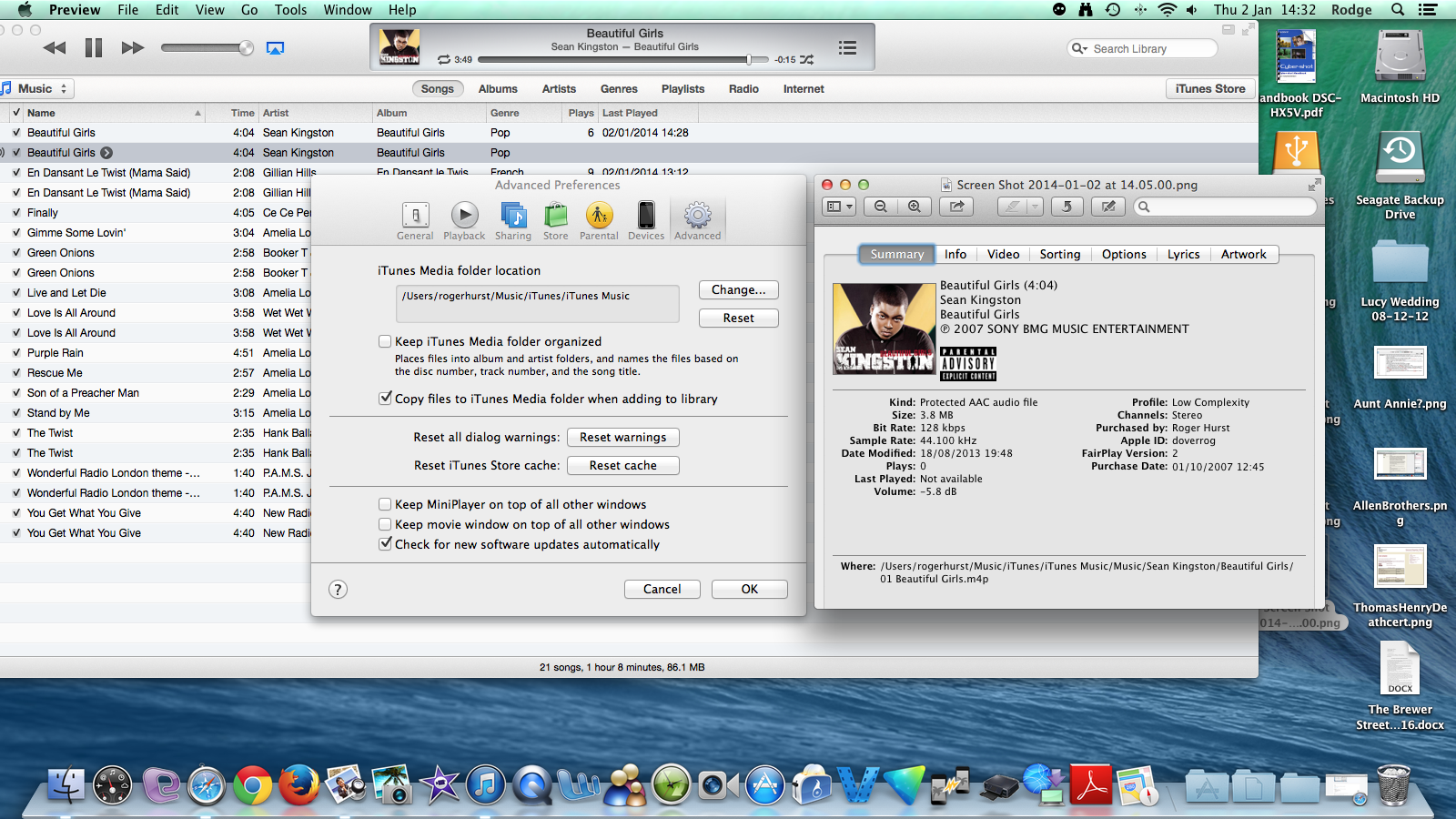This screenshot has width=1456, height=819.
Task: Toggle shuffle icon in the now-playing display
Action: [x=806, y=60]
